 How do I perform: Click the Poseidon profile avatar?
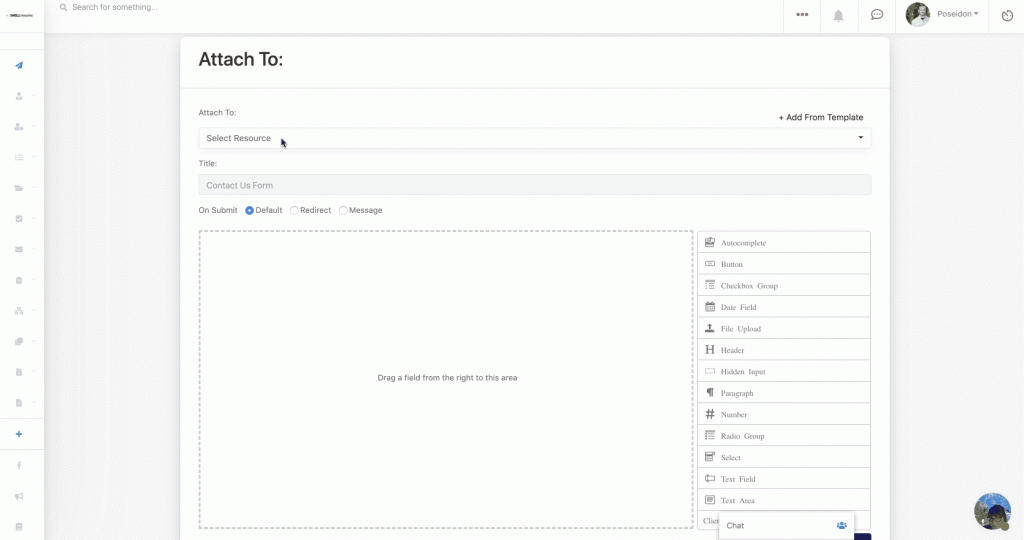tap(918, 14)
